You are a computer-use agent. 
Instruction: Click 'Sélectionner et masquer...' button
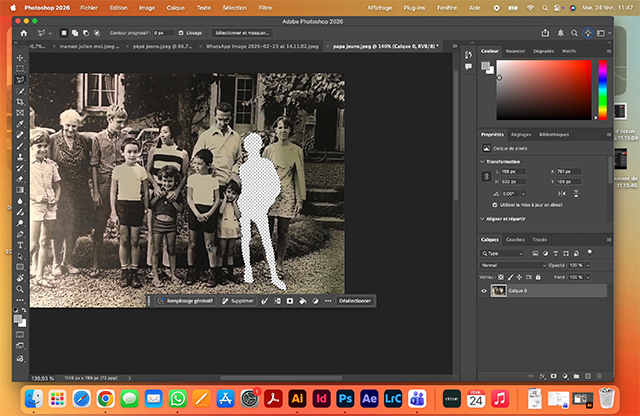pyautogui.click(x=242, y=33)
